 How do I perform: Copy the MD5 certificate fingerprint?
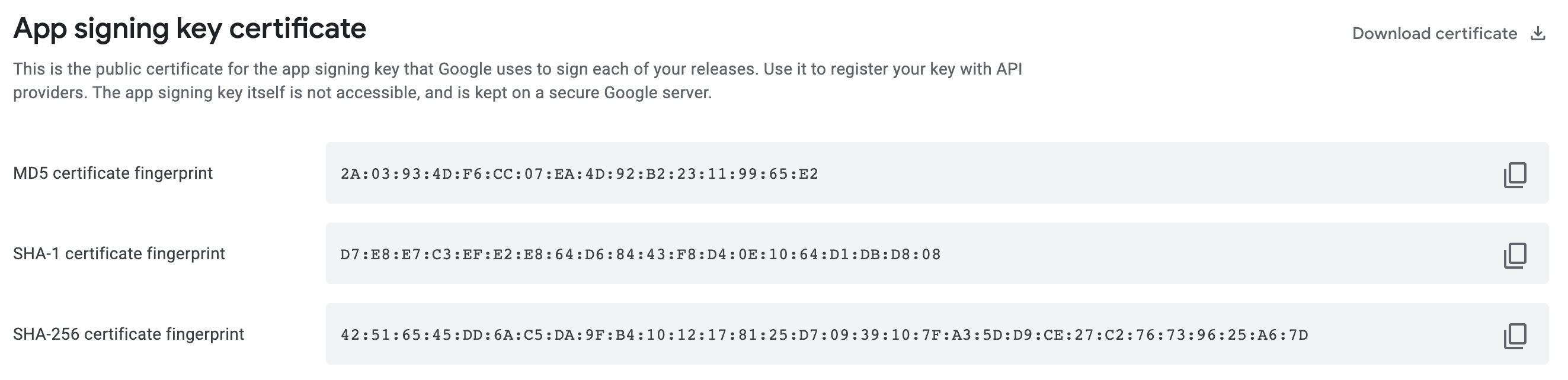click(x=1515, y=175)
